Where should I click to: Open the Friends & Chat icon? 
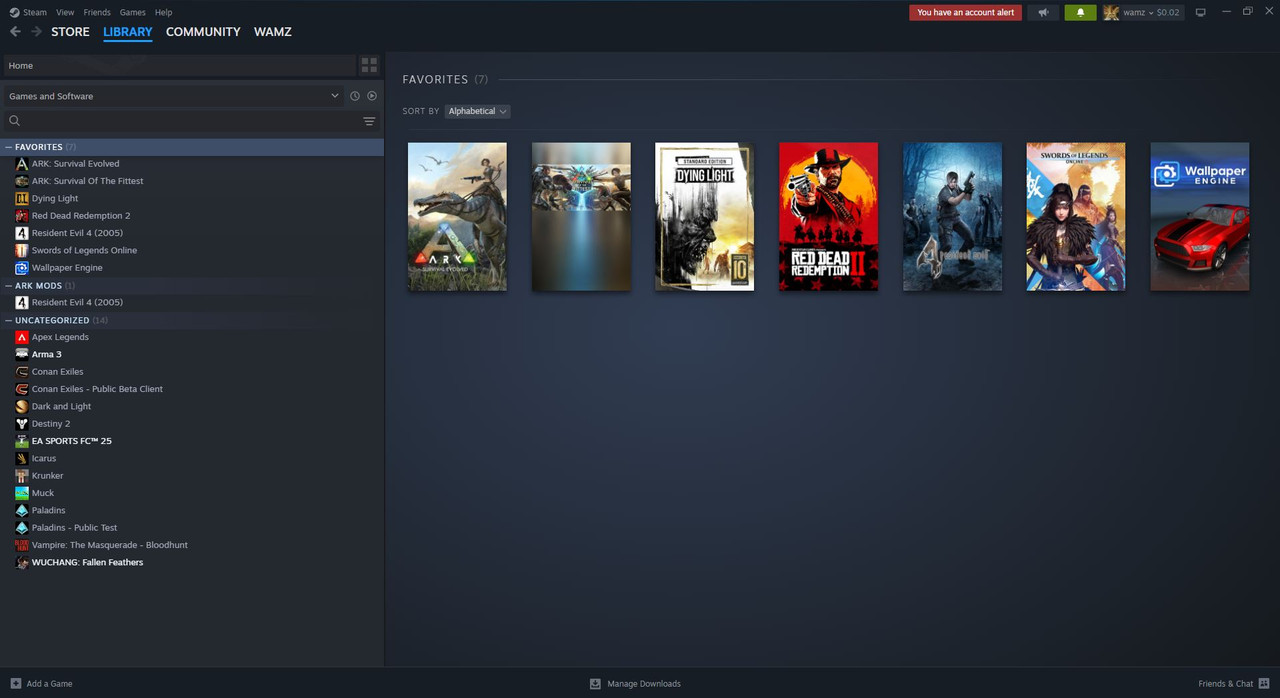tap(1264, 684)
